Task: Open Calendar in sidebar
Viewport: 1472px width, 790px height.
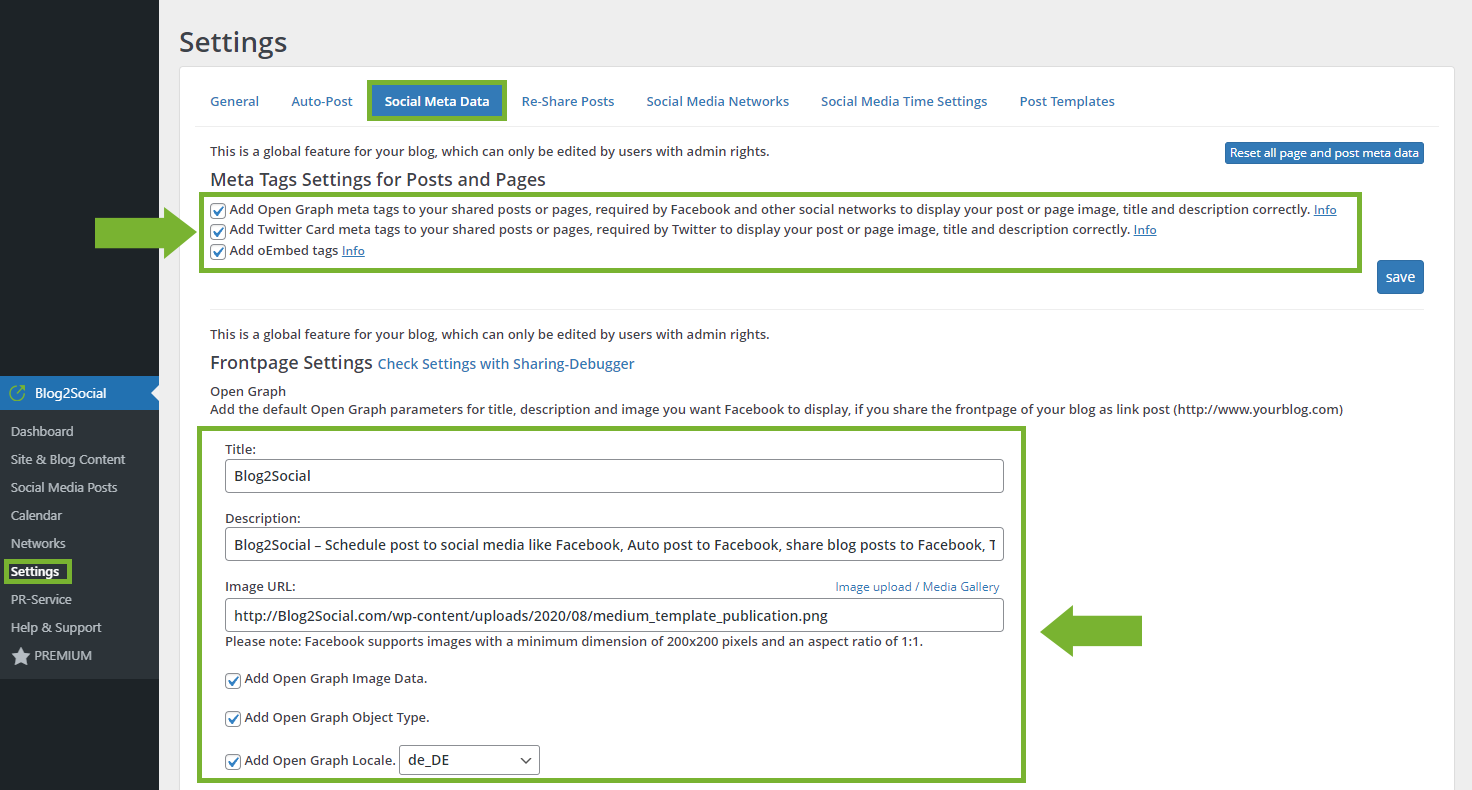Action: 36,515
